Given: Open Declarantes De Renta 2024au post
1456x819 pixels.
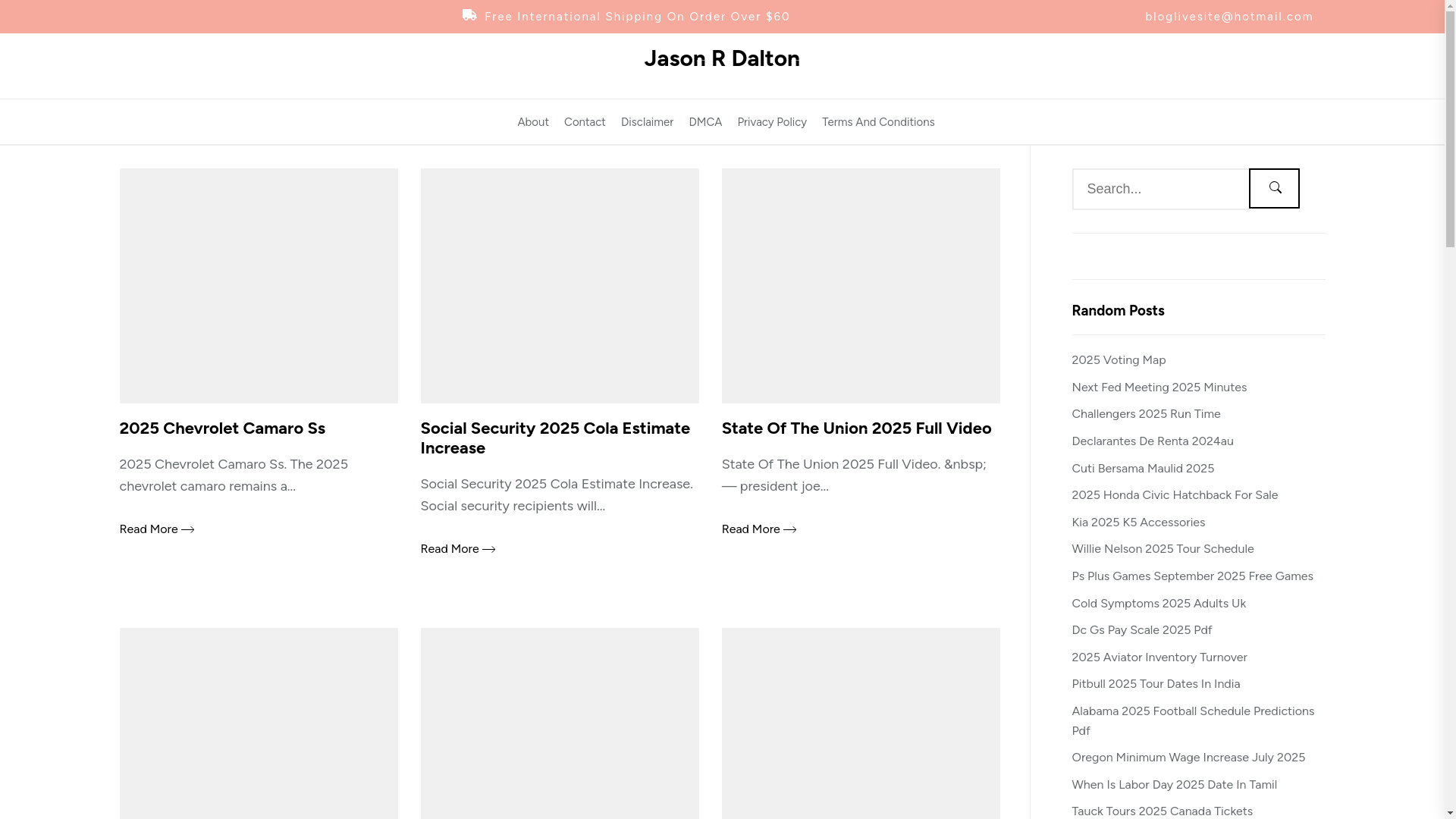Looking at the screenshot, I should [x=1152, y=441].
